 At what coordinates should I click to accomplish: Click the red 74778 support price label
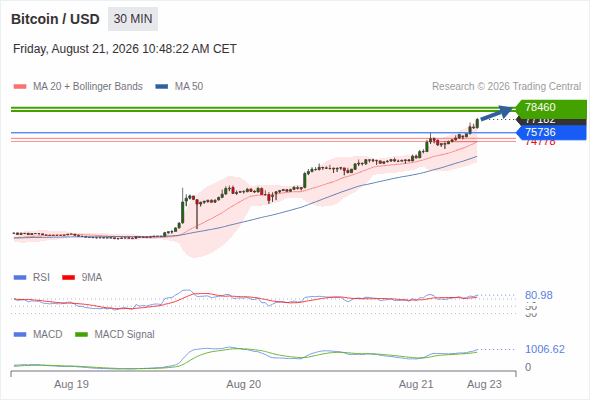pyautogui.click(x=540, y=143)
